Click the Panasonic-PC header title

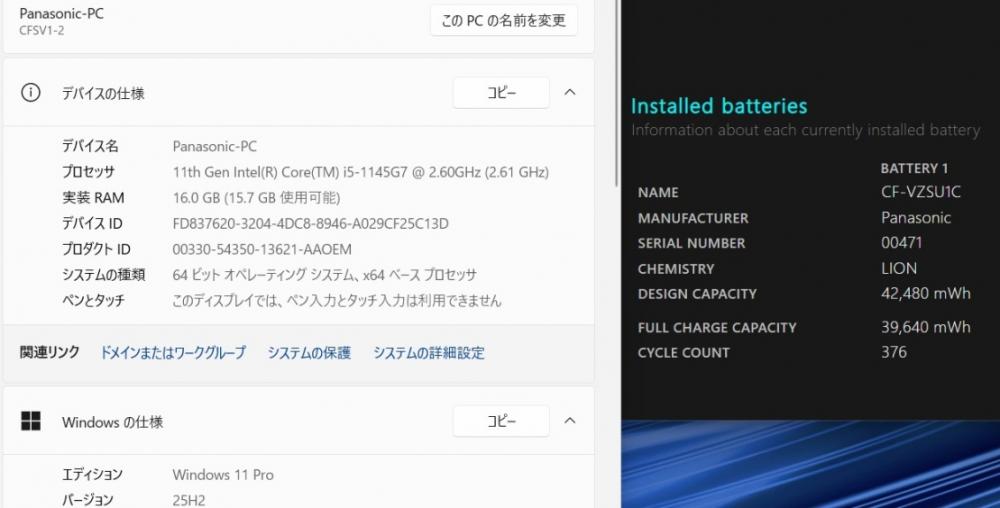(61, 13)
